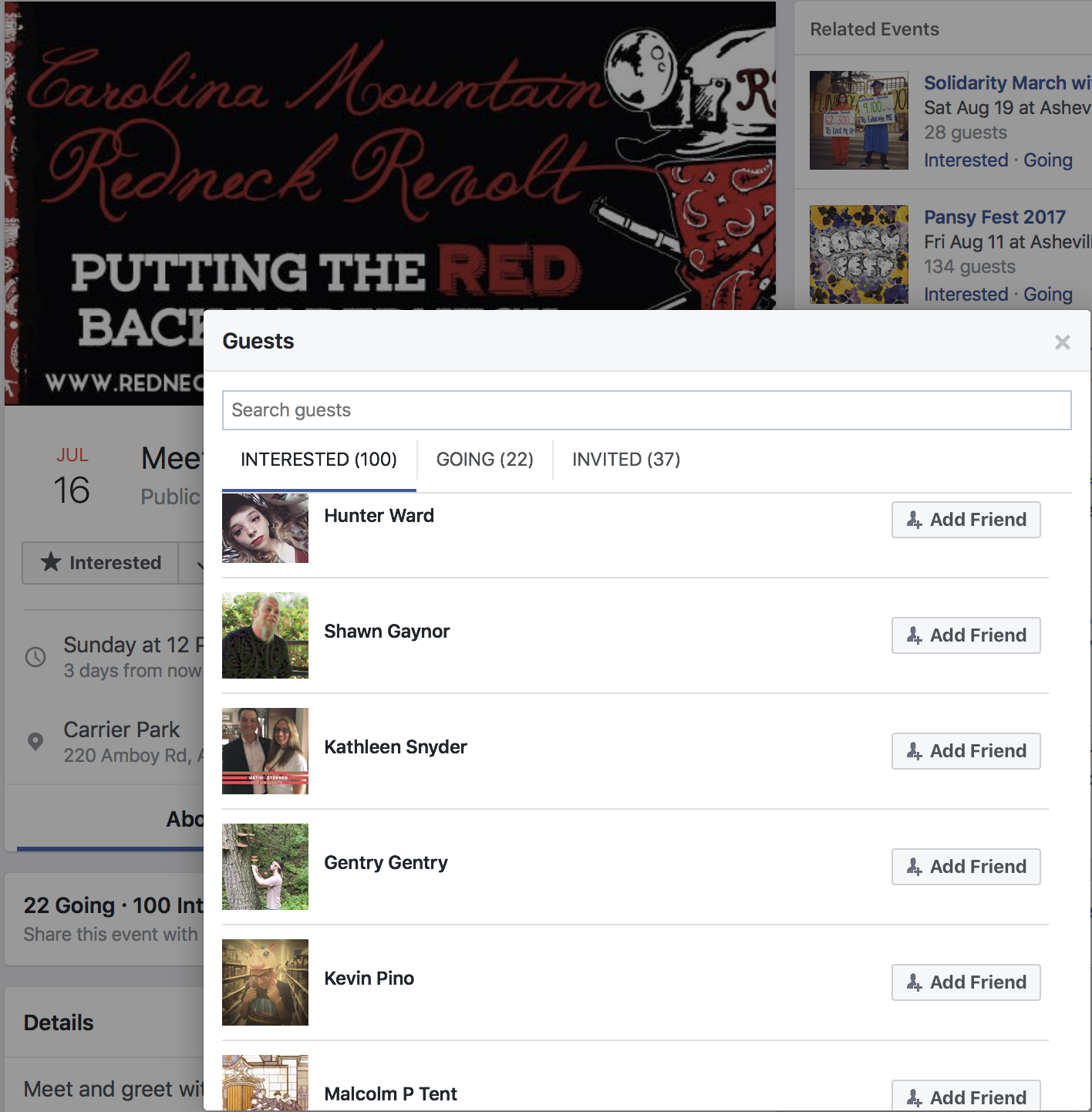Image resolution: width=1092 pixels, height=1112 pixels.
Task: Mark Interested for Solidarity March event
Action: [966, 160]
